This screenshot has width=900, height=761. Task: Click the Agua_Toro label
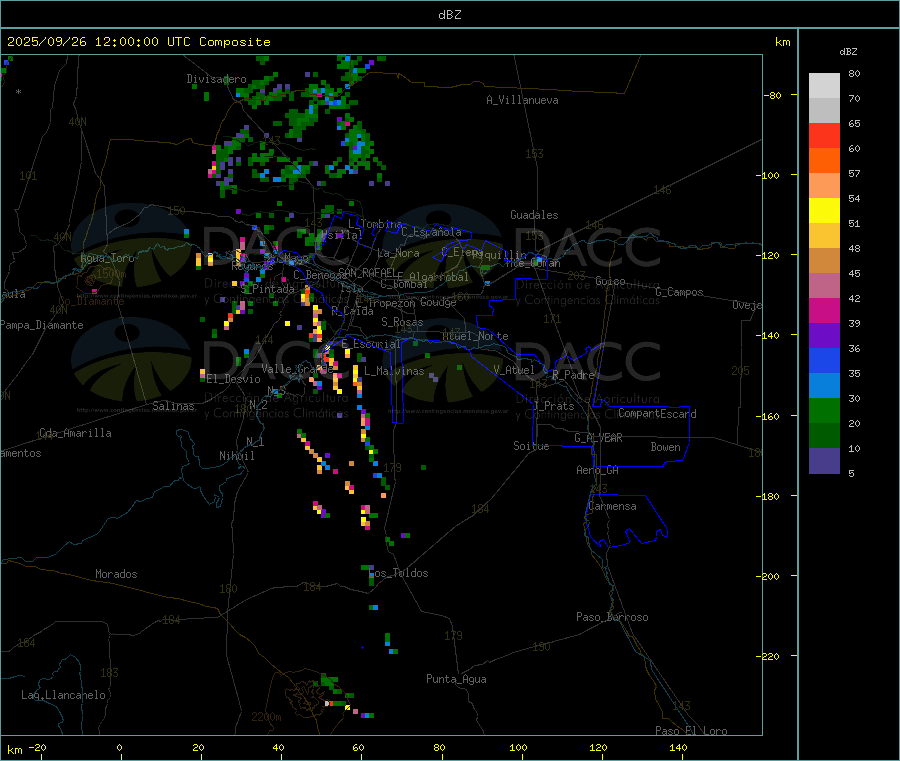(x=107, y=258)
